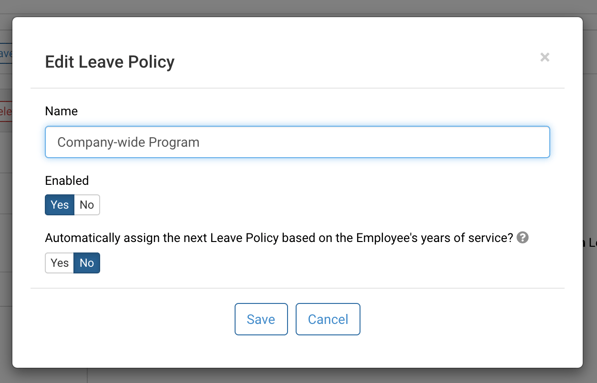The image size is (597, 383).
Task: Choose Yes for automatic Leave Policy assignment
Action: [59, 263]
